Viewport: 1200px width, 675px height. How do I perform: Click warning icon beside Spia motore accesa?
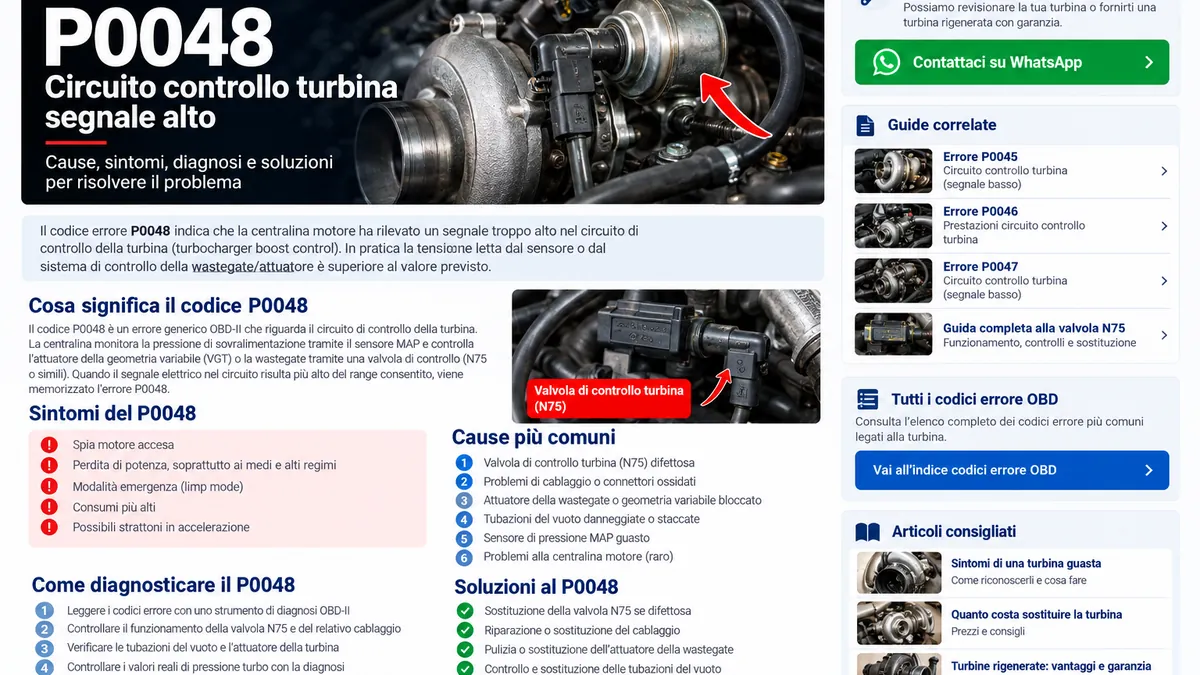coord(49,445)
